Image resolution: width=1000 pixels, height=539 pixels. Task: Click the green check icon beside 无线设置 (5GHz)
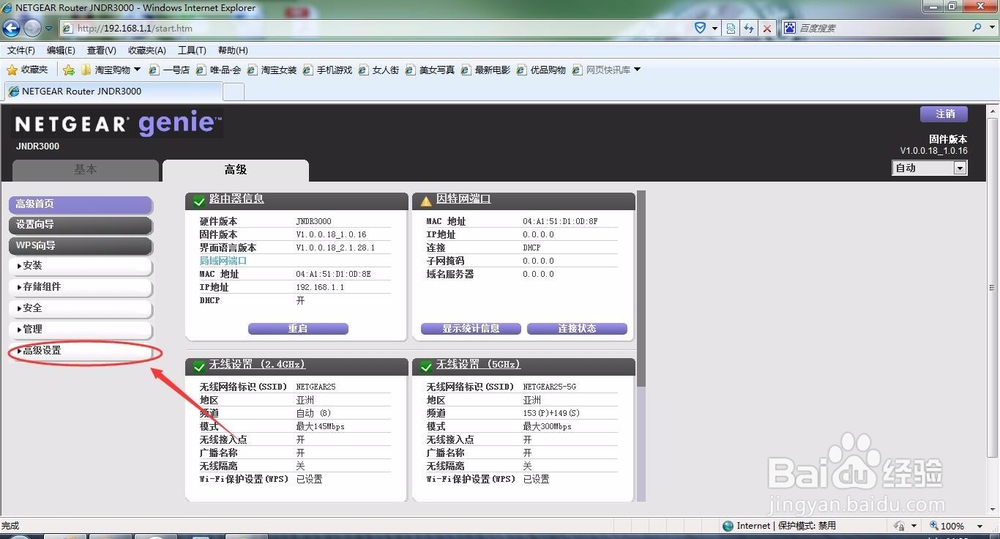click(x=425, y=367)
